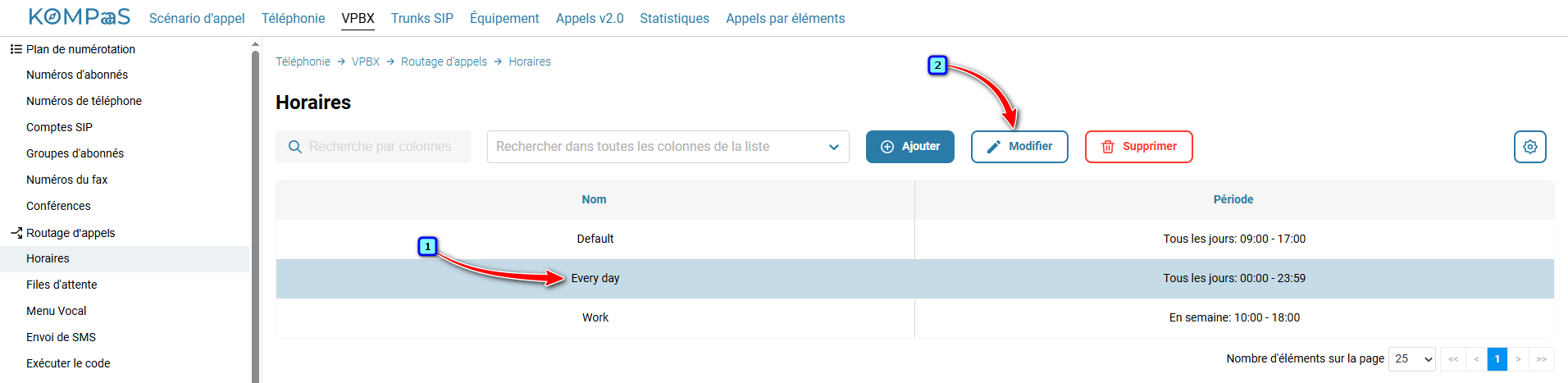Sort by the Nom column header
The height and width of the screenshot is (383, 1568).
595,199
